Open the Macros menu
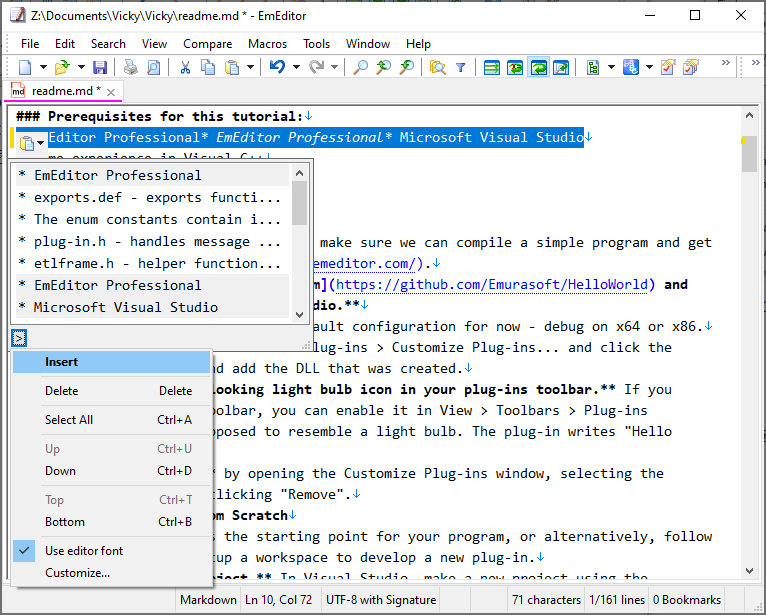Screen dimensions: 766x615 (x=267, y=44)
